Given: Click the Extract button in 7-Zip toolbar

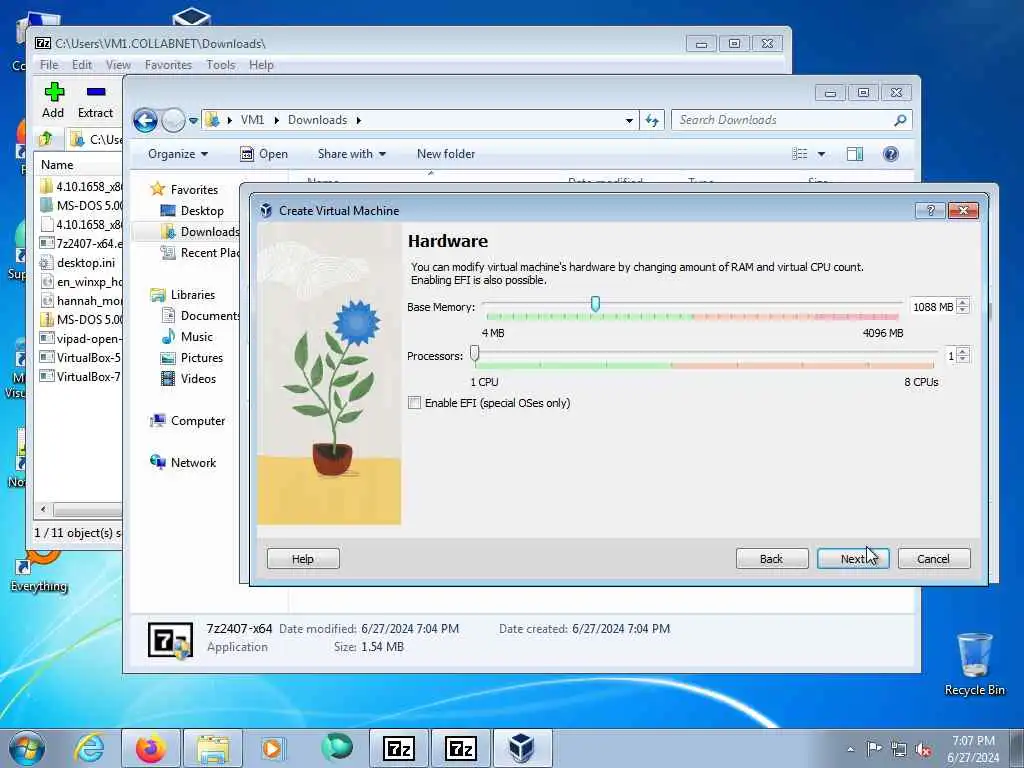Looking at the screenshot, I should coord(95,100).
